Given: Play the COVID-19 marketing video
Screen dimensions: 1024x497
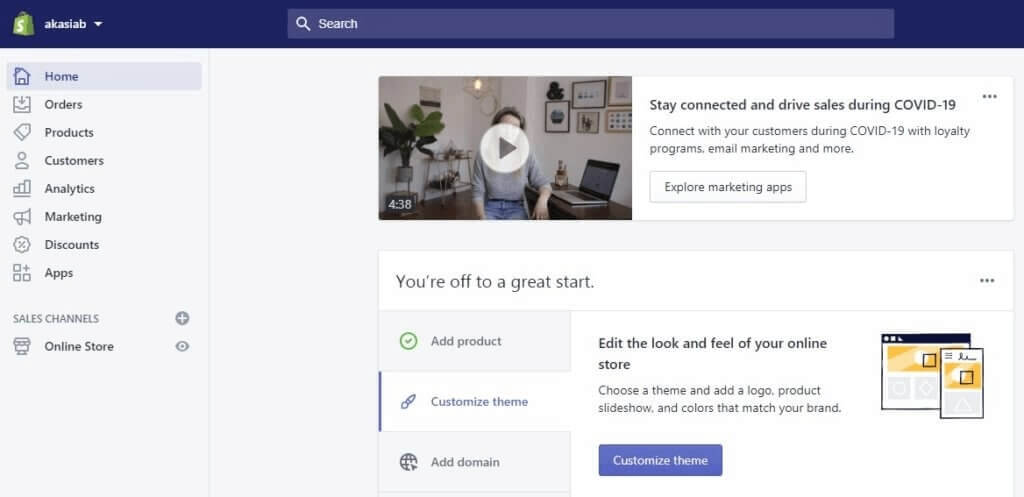Looking at the screenshot, I should point(505,148).
